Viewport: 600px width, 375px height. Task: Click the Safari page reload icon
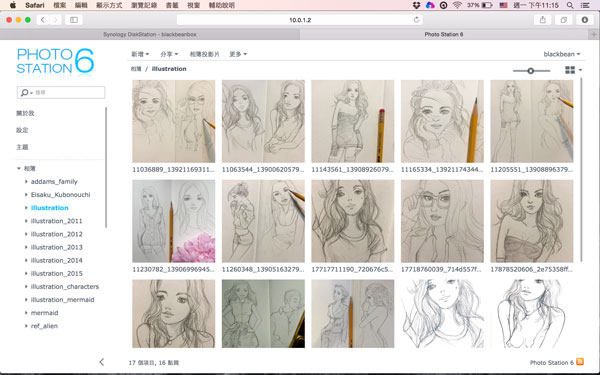tap(416, 20)
